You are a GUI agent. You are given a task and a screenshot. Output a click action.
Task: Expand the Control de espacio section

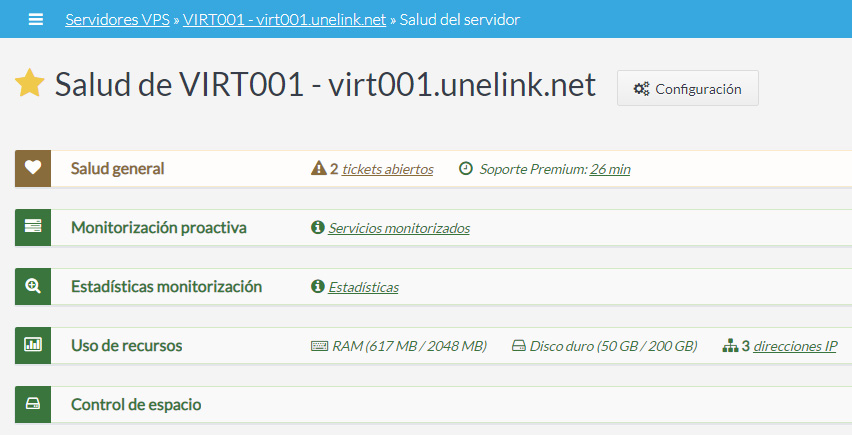point(136,405)
